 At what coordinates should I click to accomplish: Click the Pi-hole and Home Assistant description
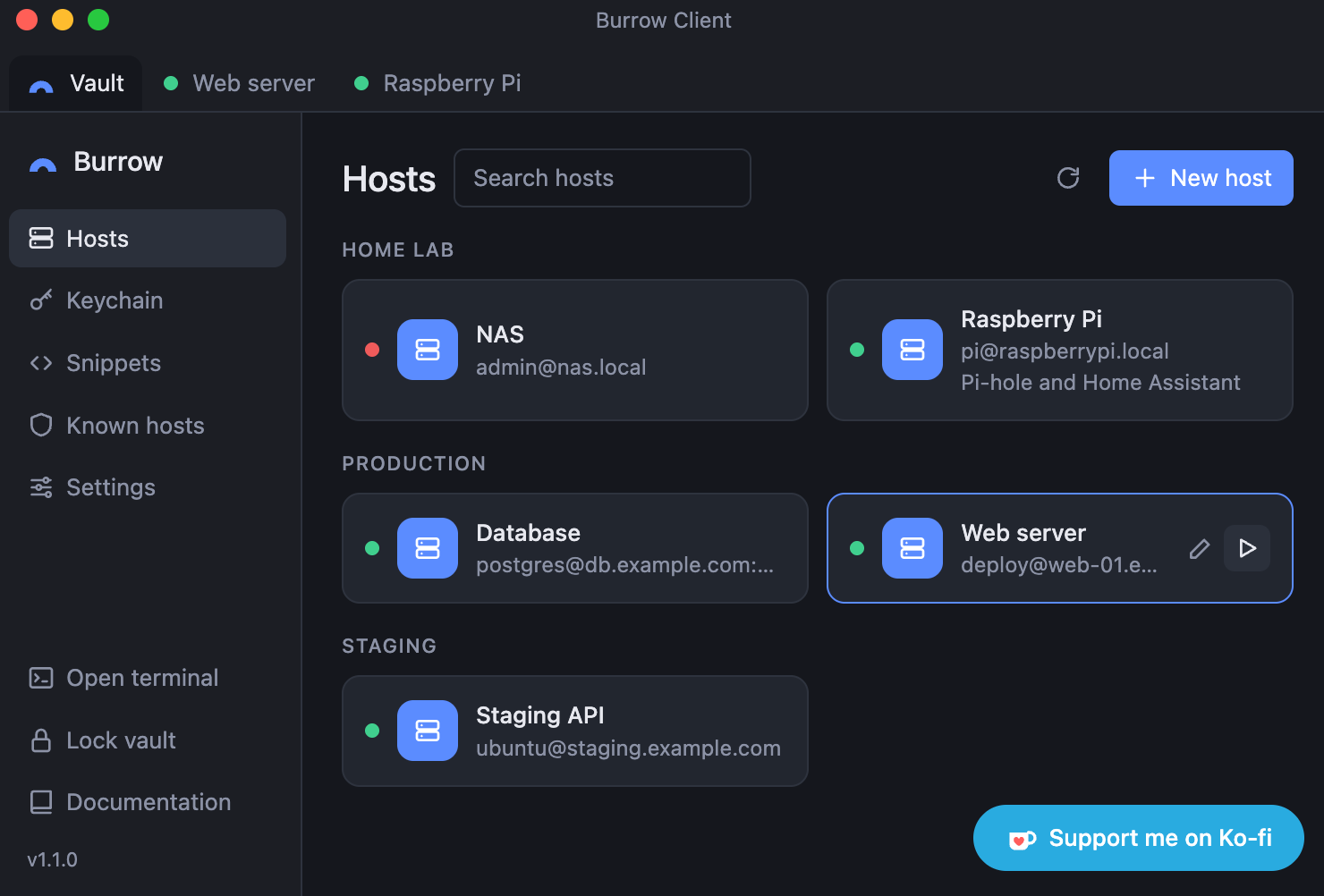pos(1100,383)
